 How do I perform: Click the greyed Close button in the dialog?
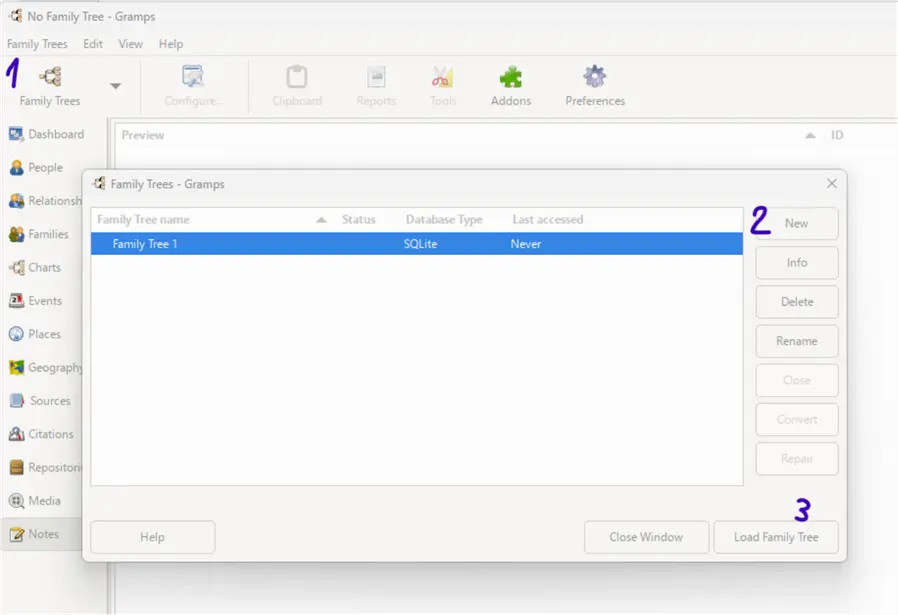click(797, 380)
